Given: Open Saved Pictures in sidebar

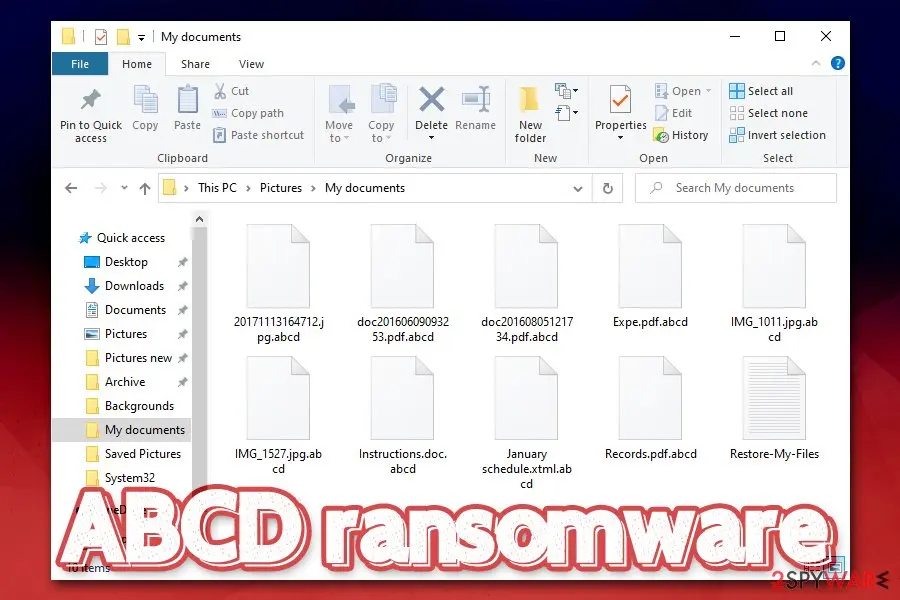Looking at the screenshot, I should coord(133,454).
